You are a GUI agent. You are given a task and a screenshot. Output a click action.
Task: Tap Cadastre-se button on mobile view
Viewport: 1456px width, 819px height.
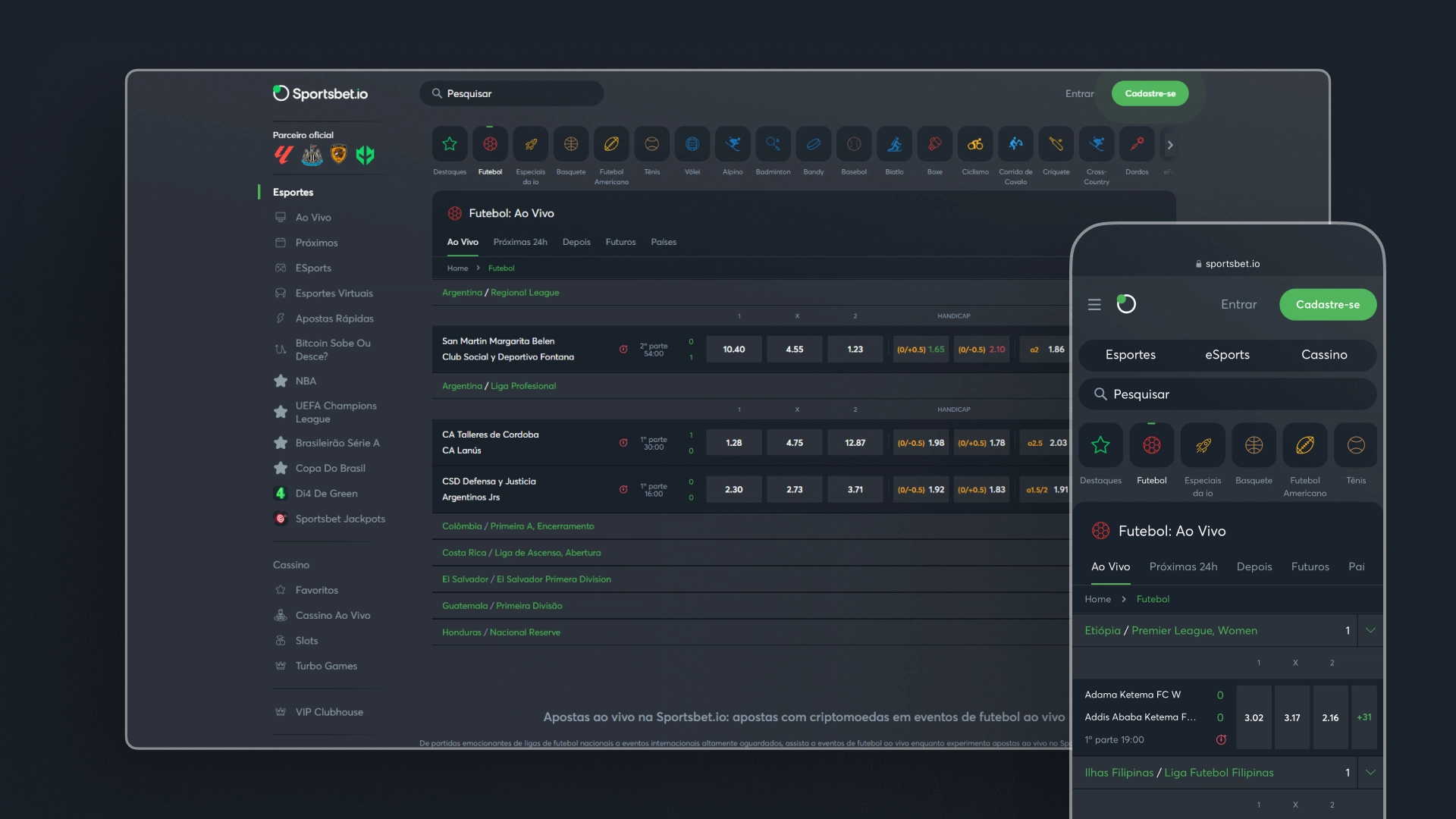(x=1328, y=304)
